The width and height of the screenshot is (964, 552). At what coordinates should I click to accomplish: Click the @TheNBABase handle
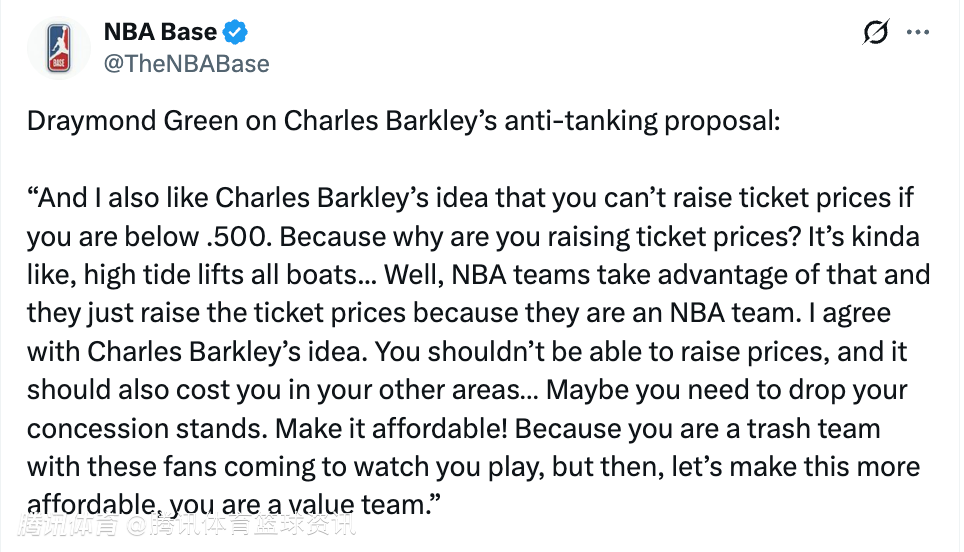click(186, 64)
